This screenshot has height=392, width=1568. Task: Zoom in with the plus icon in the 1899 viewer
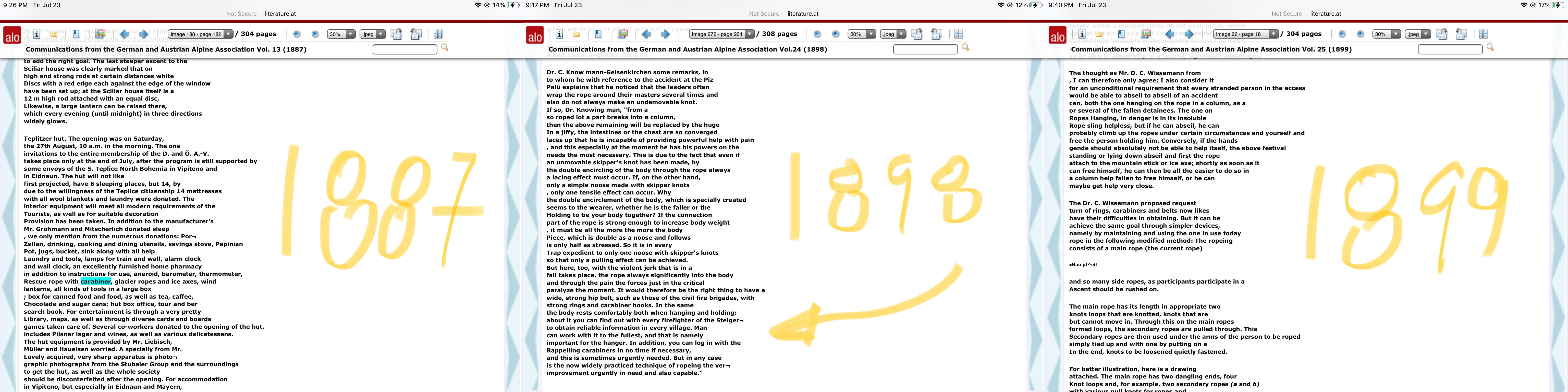tap(1361, 34)
